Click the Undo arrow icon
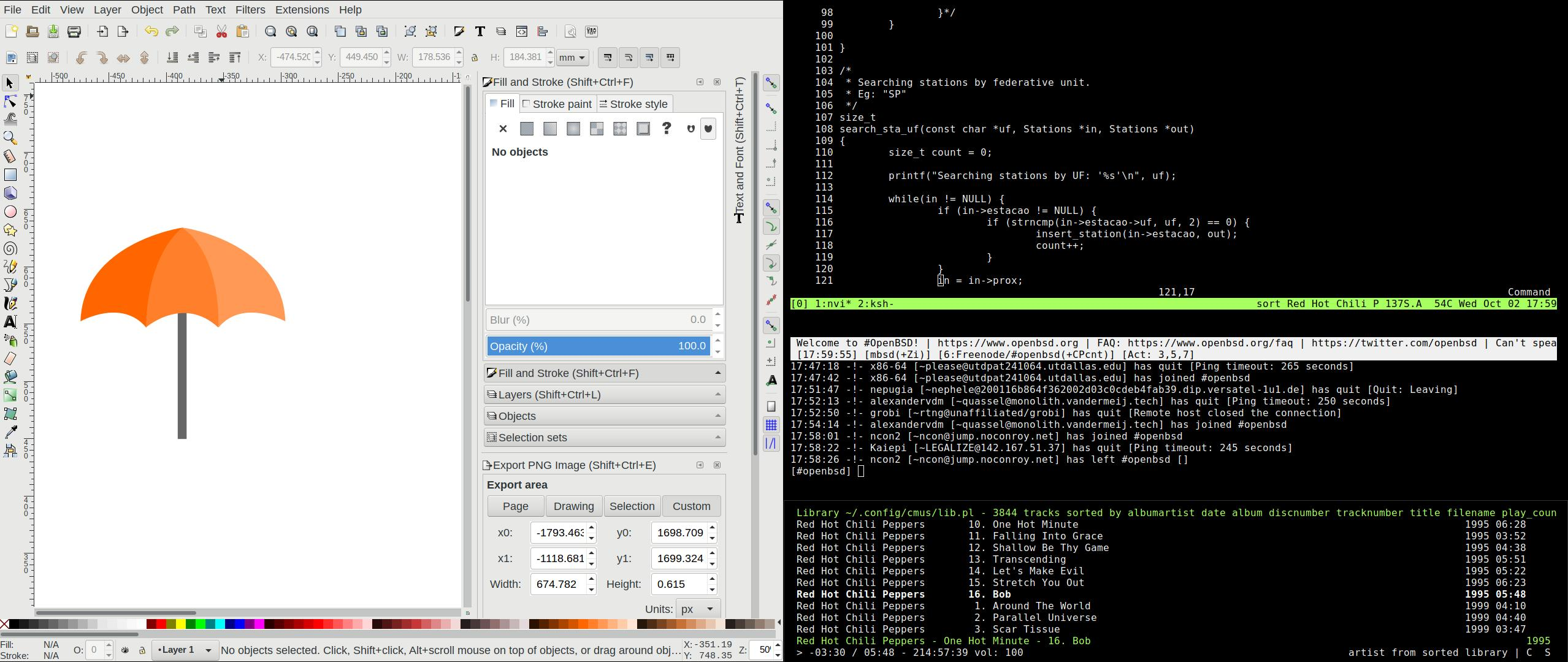The image size is (1568, 662). [x=151, y=32]
